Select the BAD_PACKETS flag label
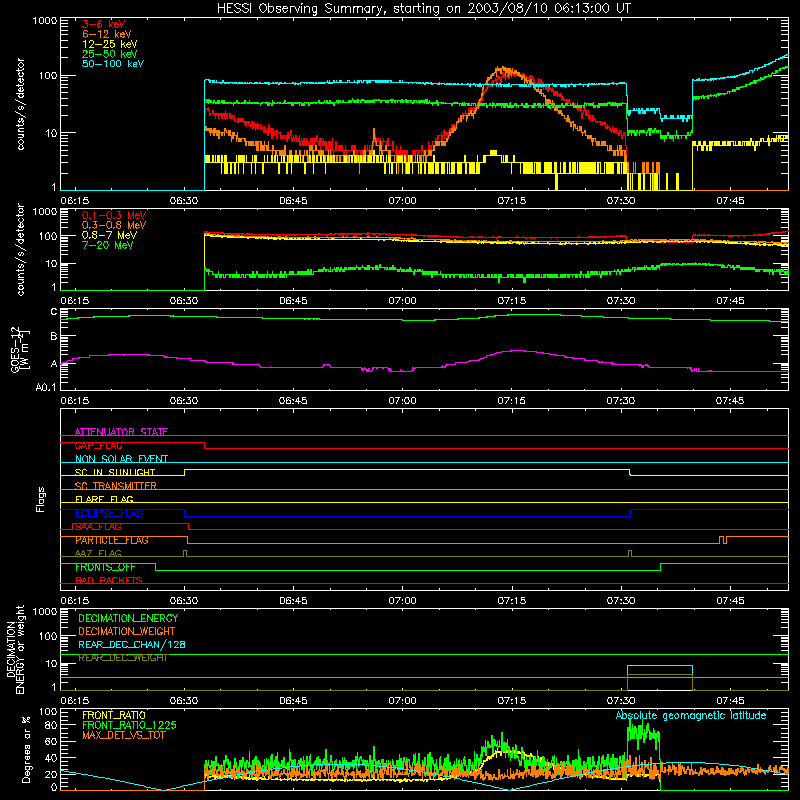800x800 pixels. 109,580
